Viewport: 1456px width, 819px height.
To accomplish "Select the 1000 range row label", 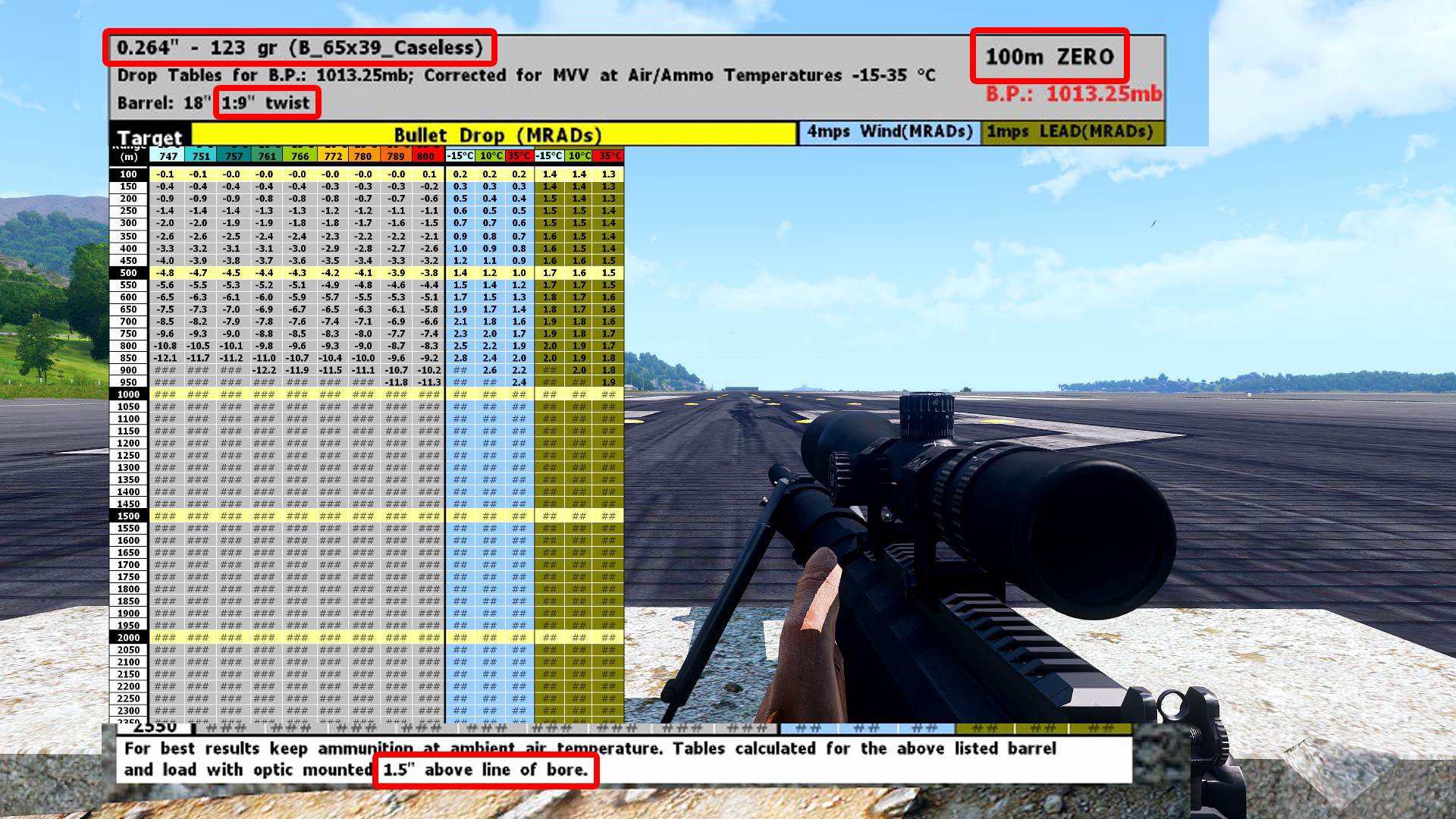I will point(128,394).
